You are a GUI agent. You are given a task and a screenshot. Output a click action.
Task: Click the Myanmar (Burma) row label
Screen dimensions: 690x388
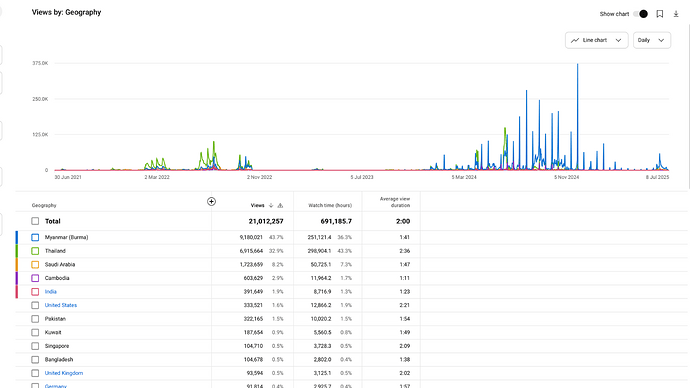(66, 238)
